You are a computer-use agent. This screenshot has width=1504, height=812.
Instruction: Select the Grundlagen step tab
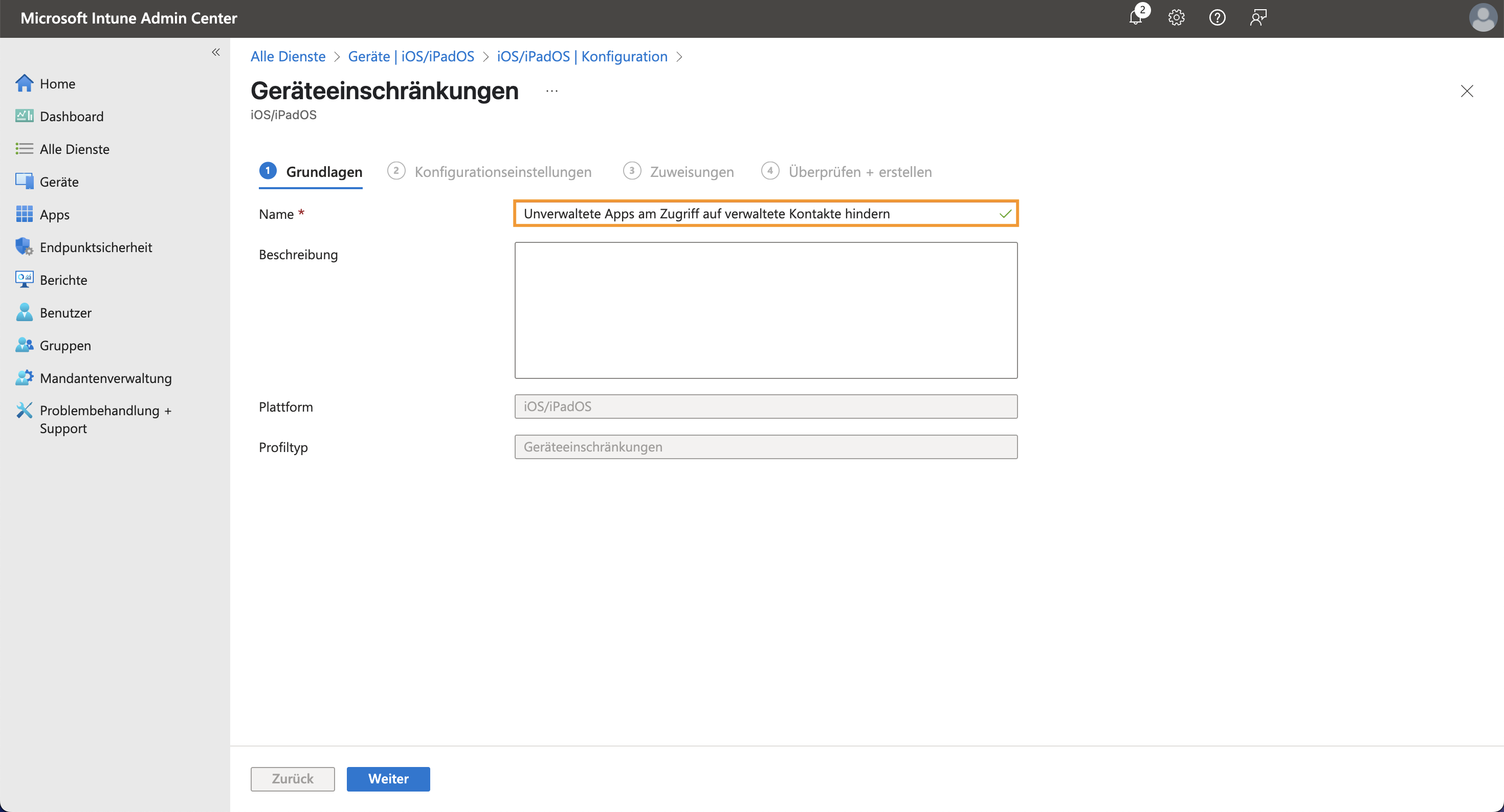click(x=311, y=172)
